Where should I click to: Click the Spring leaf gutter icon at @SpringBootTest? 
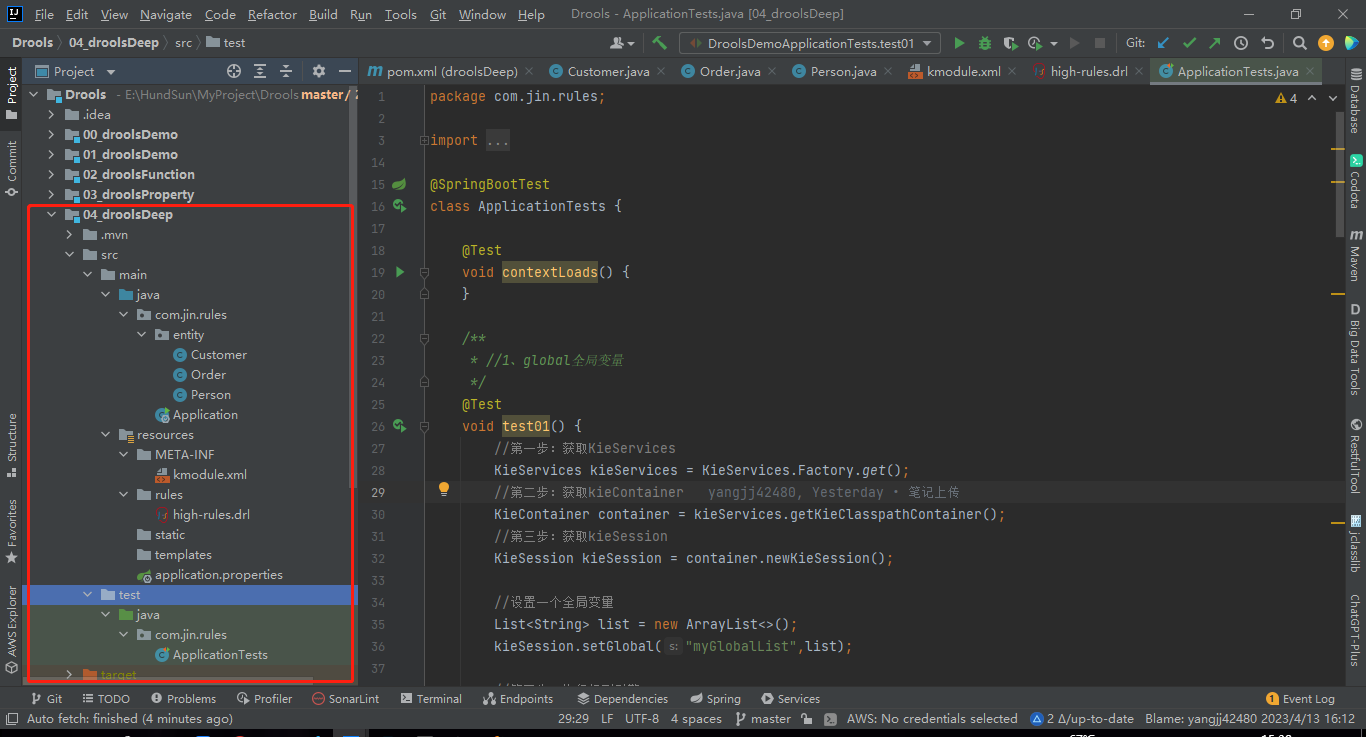pos(399,184)
